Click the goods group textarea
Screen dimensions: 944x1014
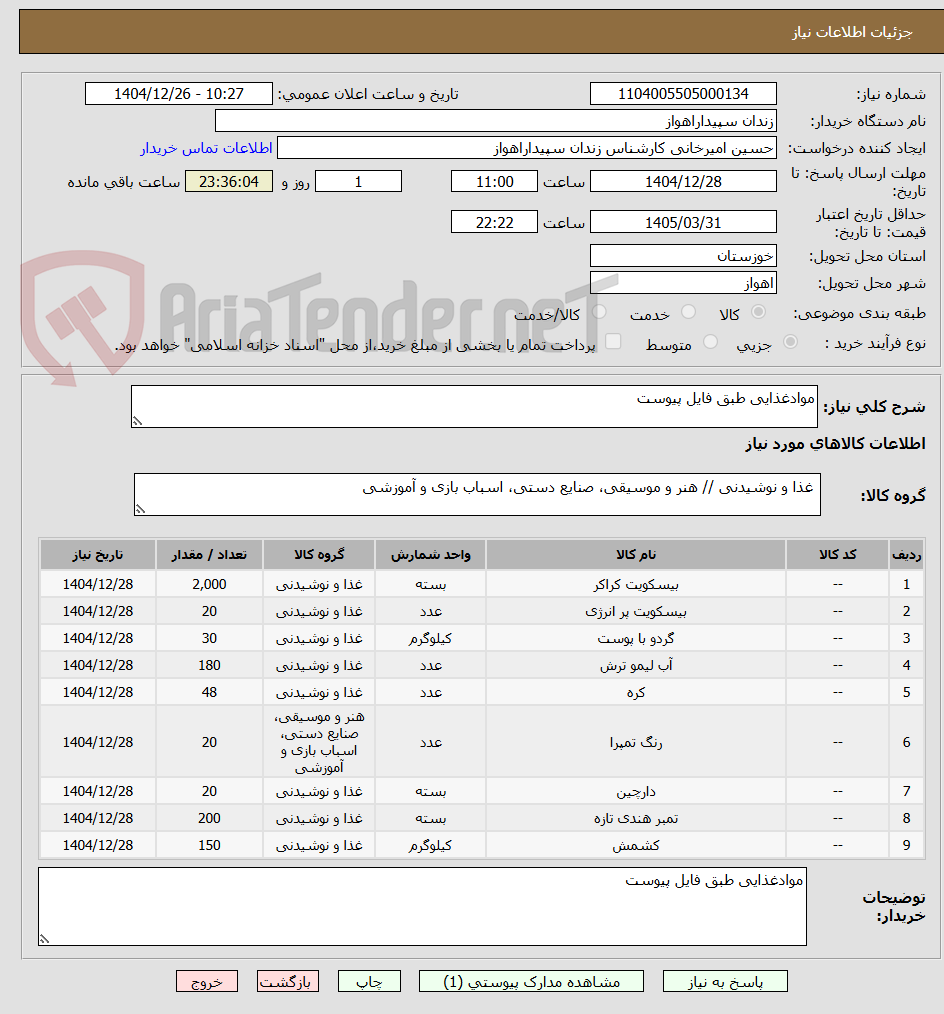coord(477,495)
